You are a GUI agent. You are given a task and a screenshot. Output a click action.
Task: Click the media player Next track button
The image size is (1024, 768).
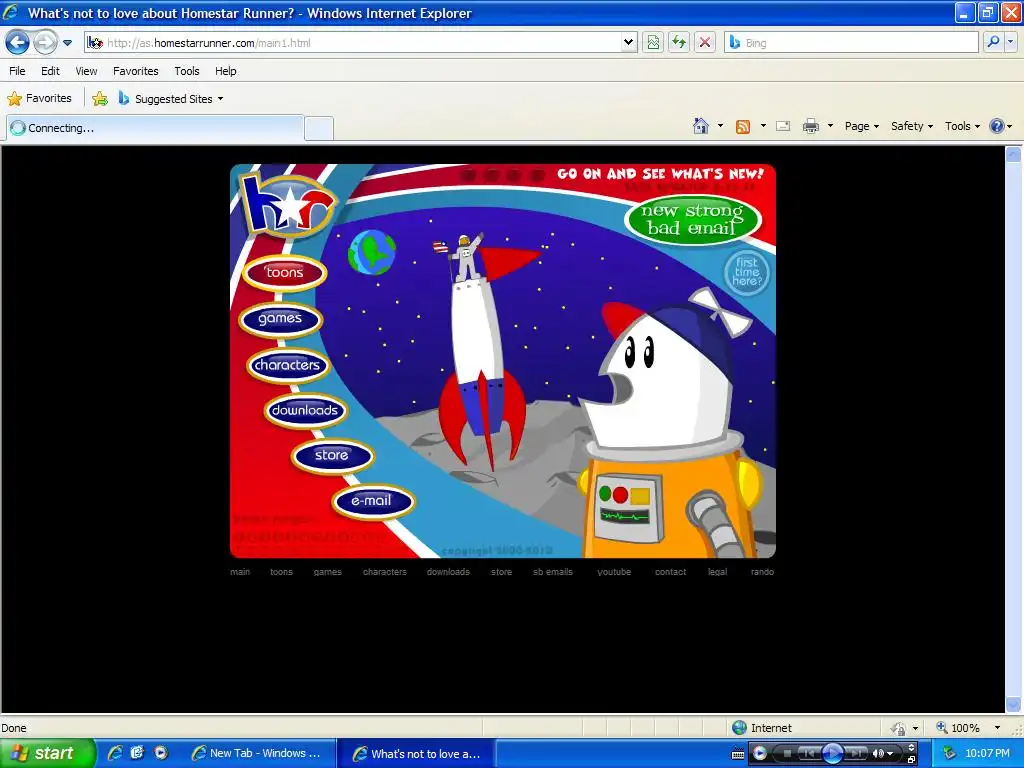pyautogui.click(x=856, y=754)
